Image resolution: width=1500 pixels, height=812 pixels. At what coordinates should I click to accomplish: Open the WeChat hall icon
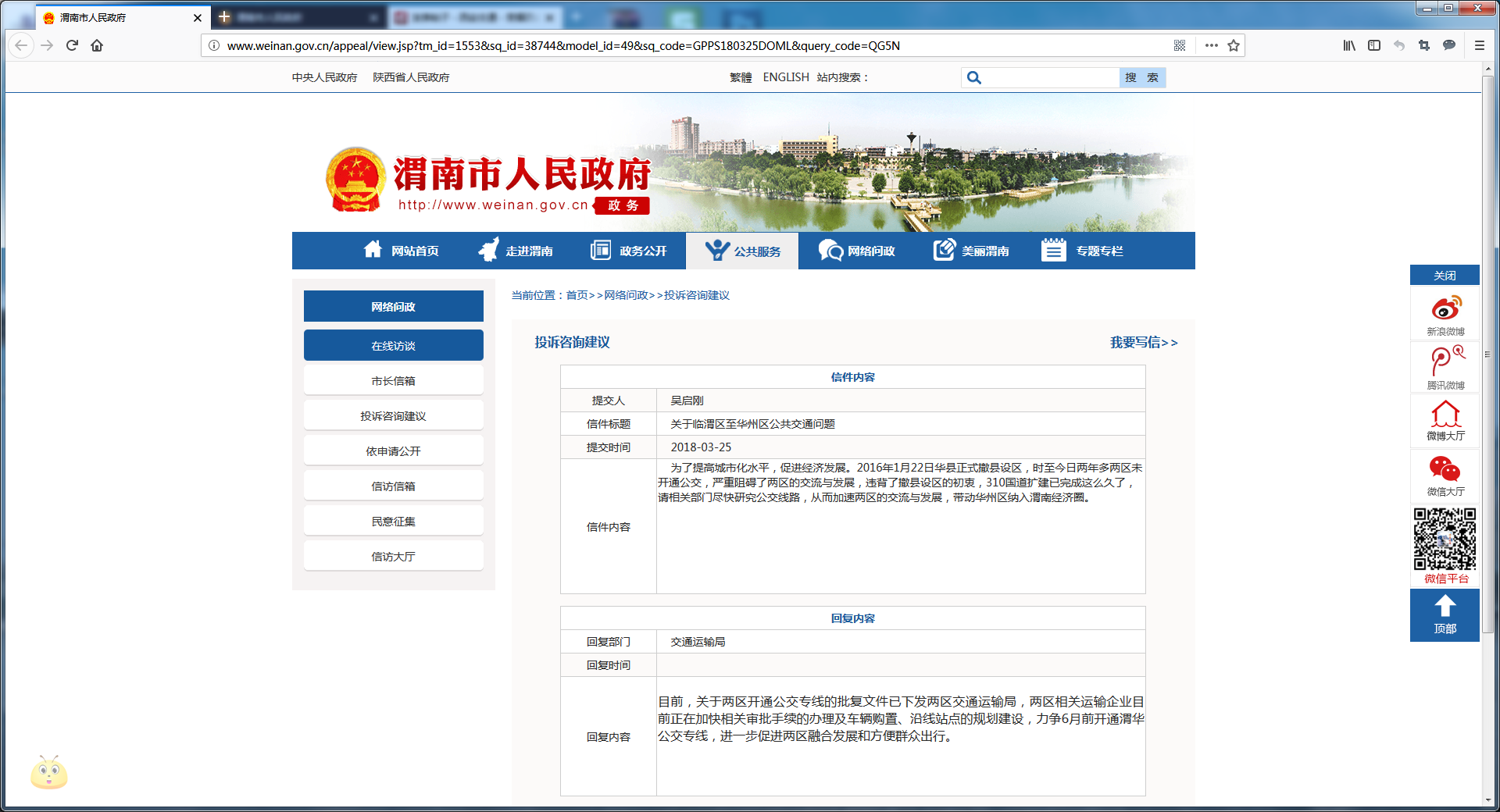1445,469
